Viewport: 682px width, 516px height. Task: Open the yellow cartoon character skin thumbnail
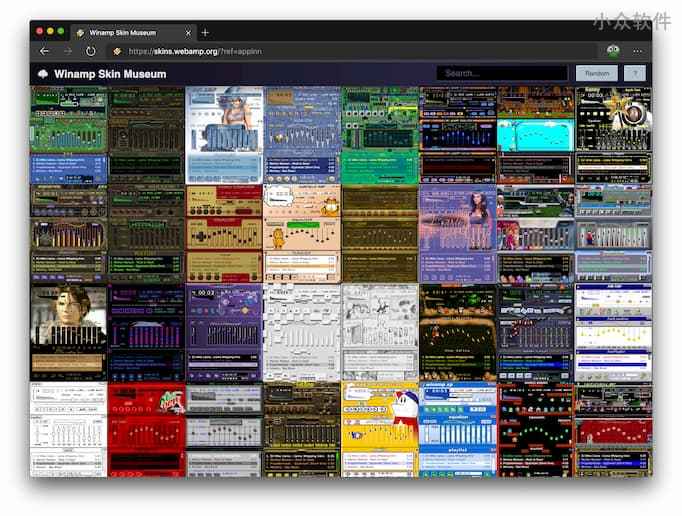[x=380, y=430]
